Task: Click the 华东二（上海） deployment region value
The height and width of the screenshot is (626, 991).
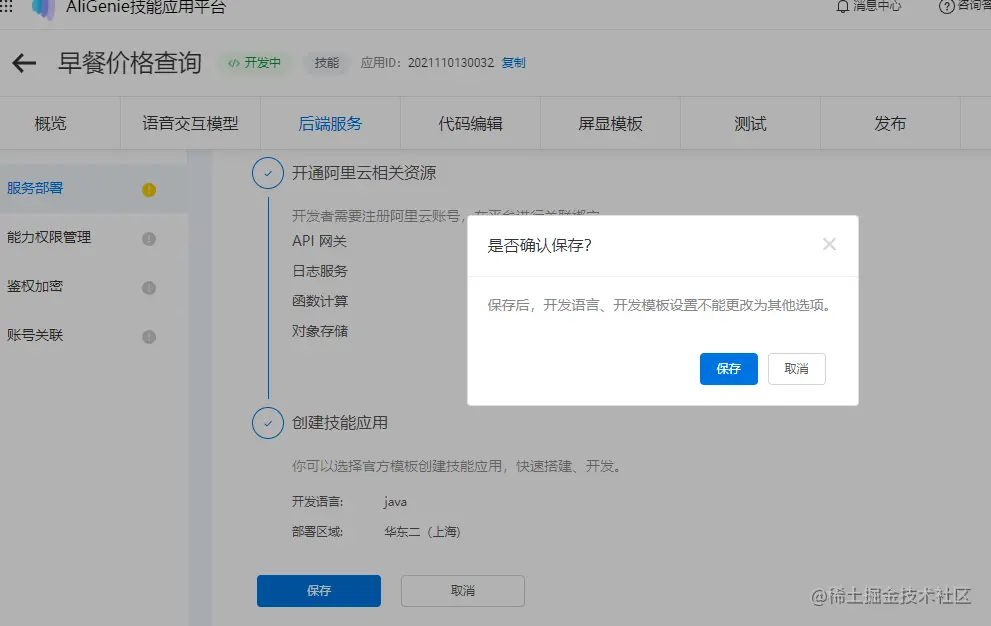Action: pos(422,532)
